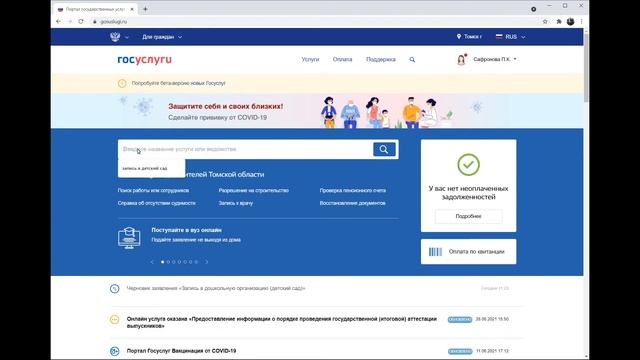The width and height of the screenshot is (640, 360).
Task: Click the barcode receipt icon
Action: (x=435, y=252)
